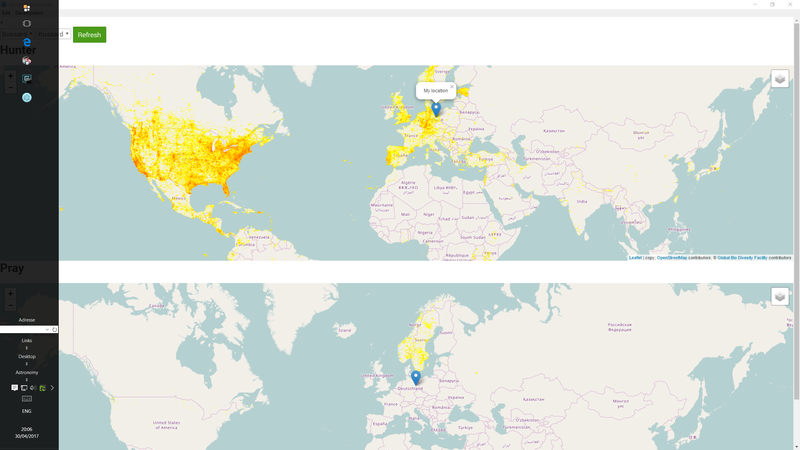Click the green Refresh button
Viewport: 800px width, 450px height.
coord(89,35)
